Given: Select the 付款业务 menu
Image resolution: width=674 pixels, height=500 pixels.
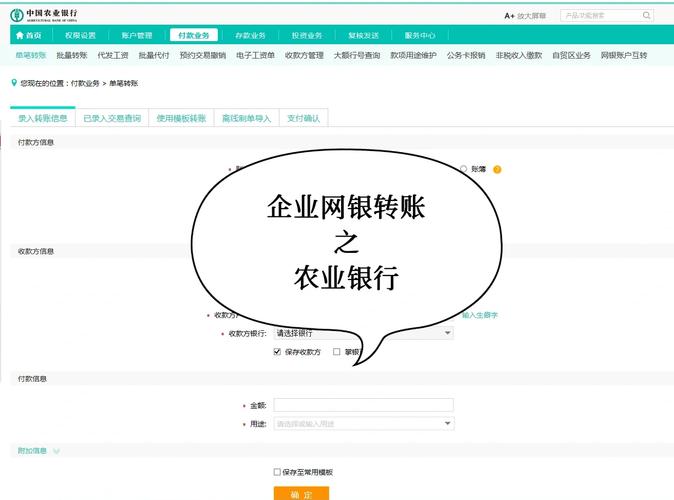Looking at the screenshot, I should [193, 35].
